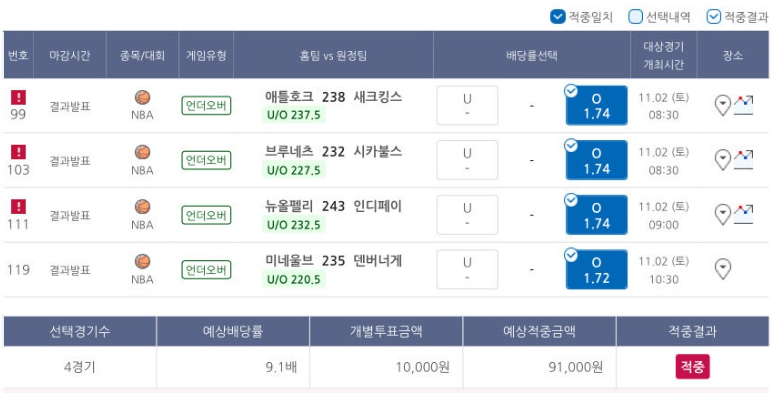This screenshot has height=402, width=772.
Task: Check the 선택내역 checkbox
Action: 635,17
